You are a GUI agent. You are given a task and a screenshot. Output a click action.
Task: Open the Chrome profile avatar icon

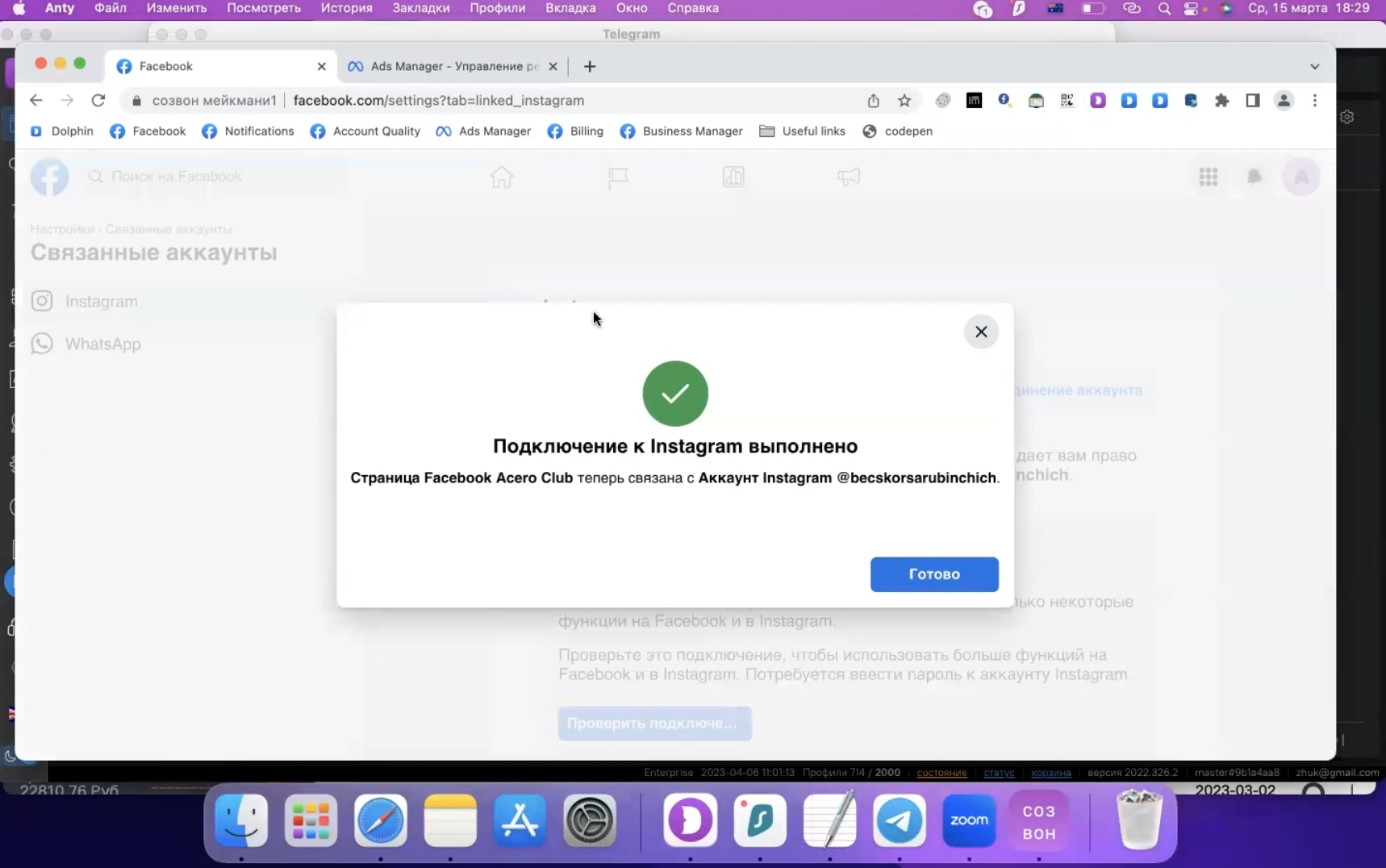[x=1284, y=100]
